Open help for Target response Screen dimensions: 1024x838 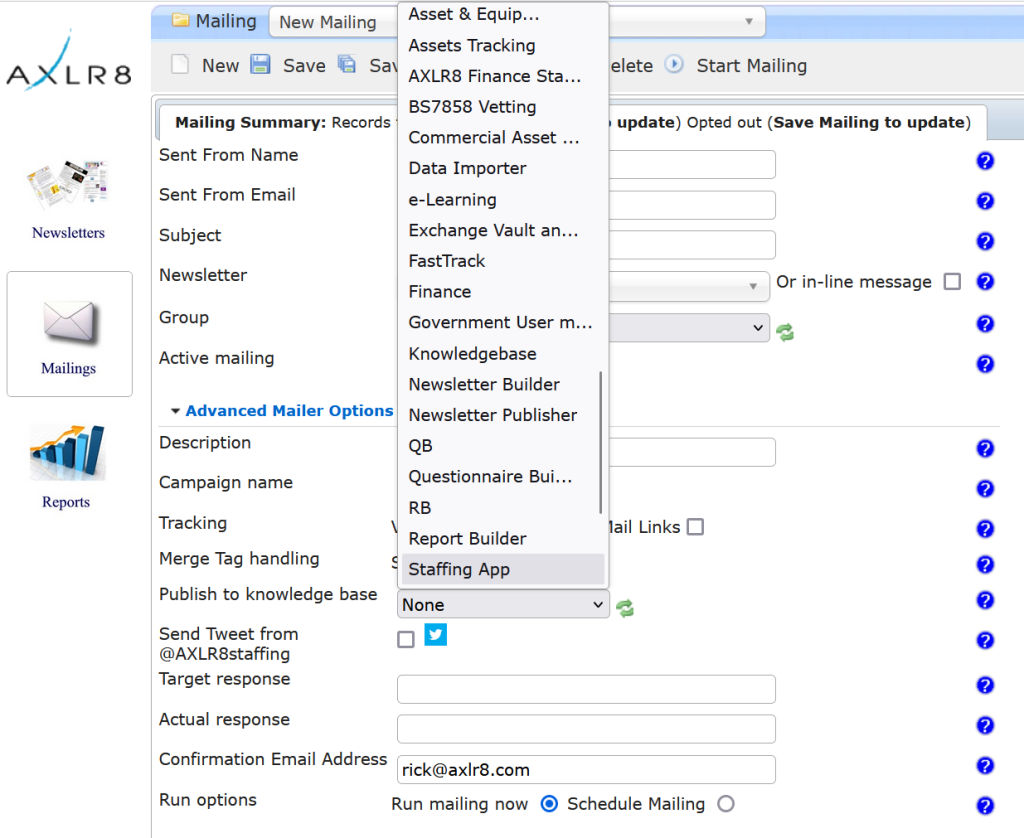coord(985,685)
